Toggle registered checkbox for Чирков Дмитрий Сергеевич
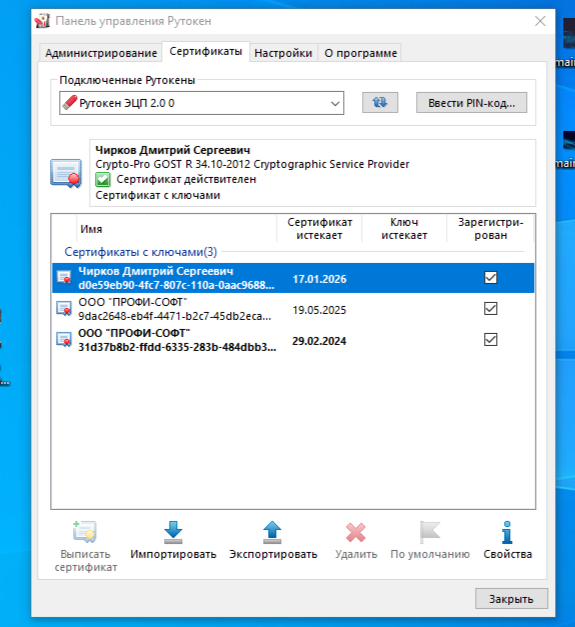Screen dimensions: 575x627 [491, 278]
